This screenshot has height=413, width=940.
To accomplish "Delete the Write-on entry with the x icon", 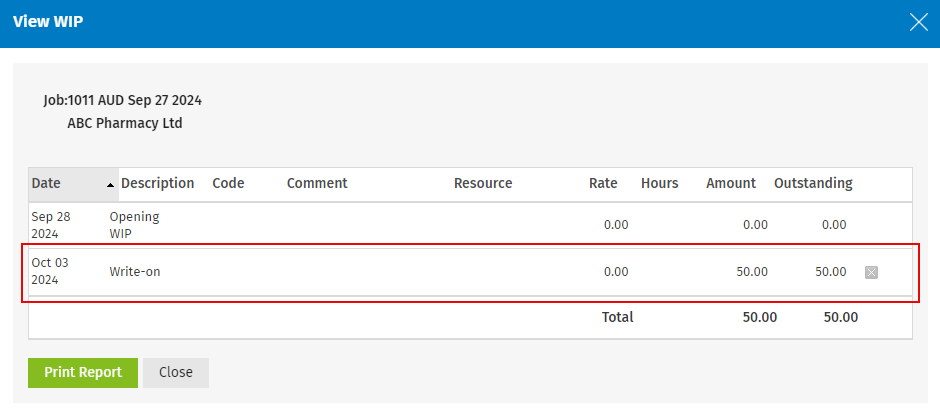I will [x=871, y=273].
